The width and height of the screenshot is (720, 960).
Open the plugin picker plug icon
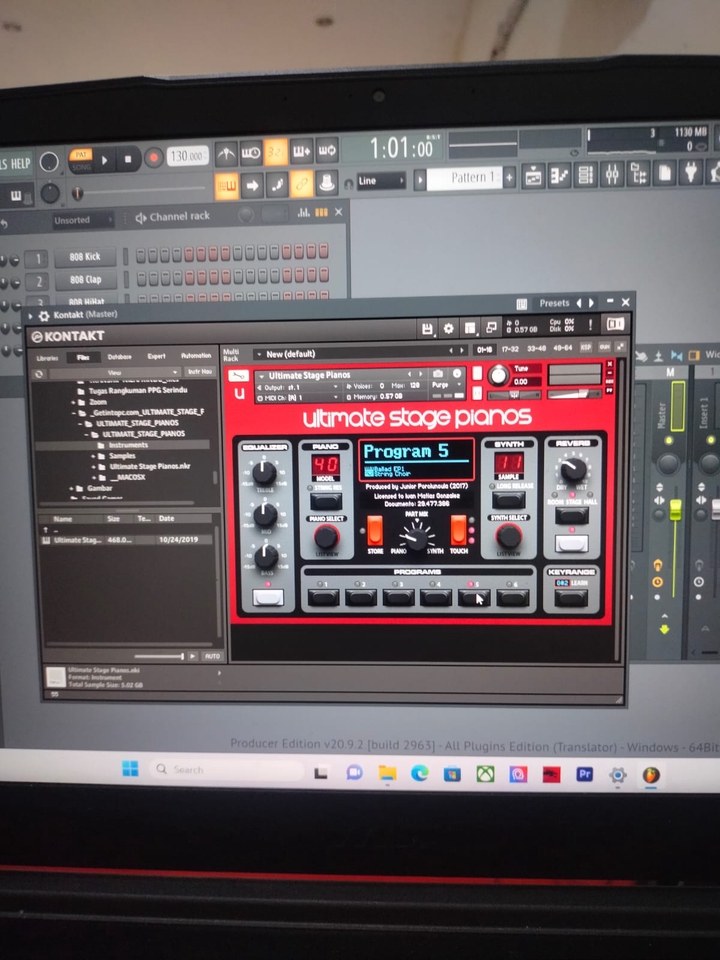[x=691, y=173]
